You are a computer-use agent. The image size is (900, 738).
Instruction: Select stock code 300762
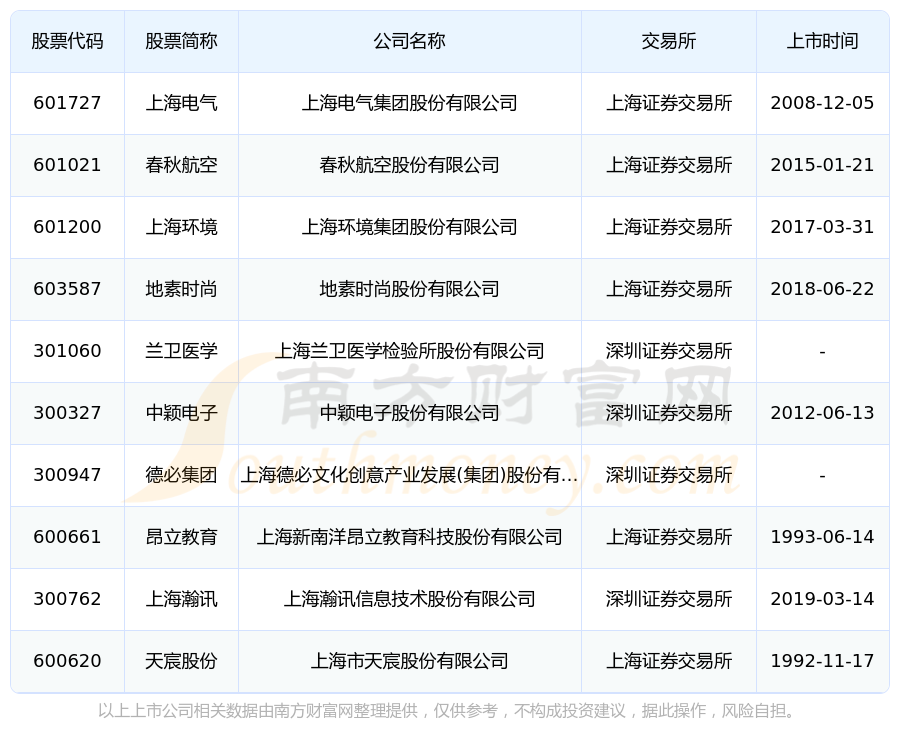point(67,599)
